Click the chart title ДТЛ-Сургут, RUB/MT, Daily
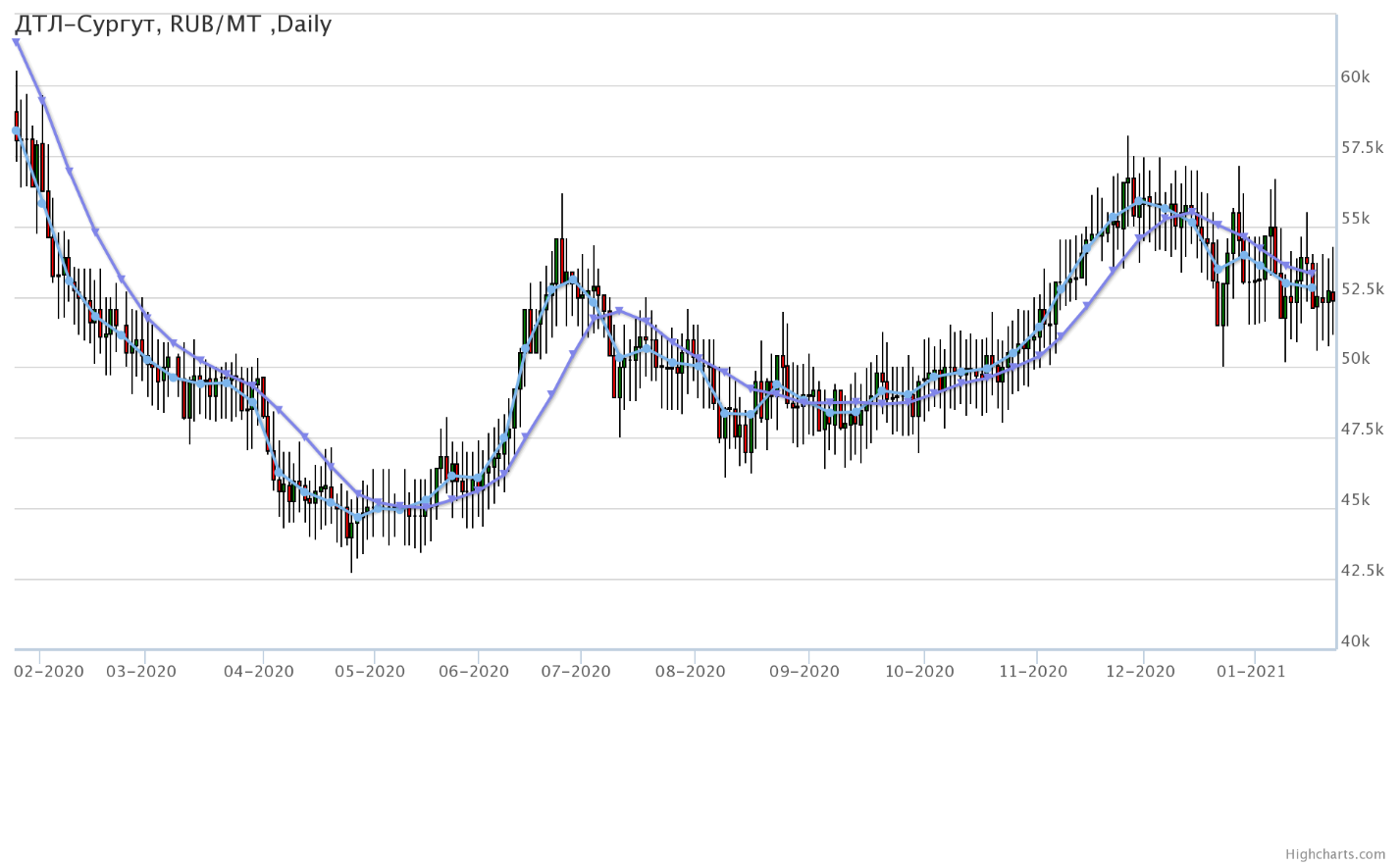 (174, 25)
